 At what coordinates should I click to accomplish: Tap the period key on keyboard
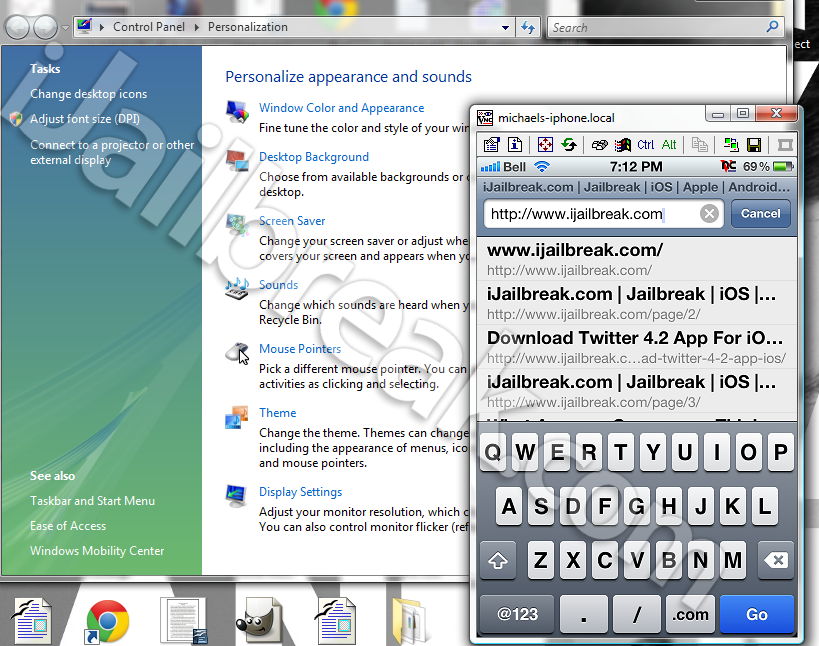pyautogui.click(x=583, y=614)
